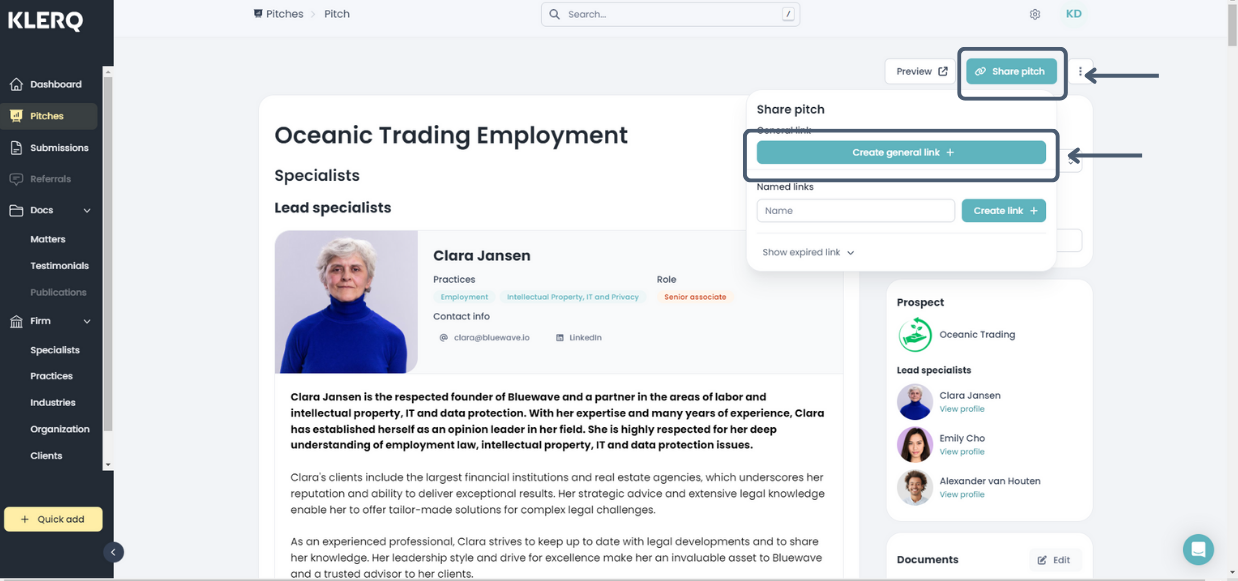This screenshot has height=581, width=1238.
Task: Expand the Docs section chevron
Action: pyautogui.click(x=87, y=211)
